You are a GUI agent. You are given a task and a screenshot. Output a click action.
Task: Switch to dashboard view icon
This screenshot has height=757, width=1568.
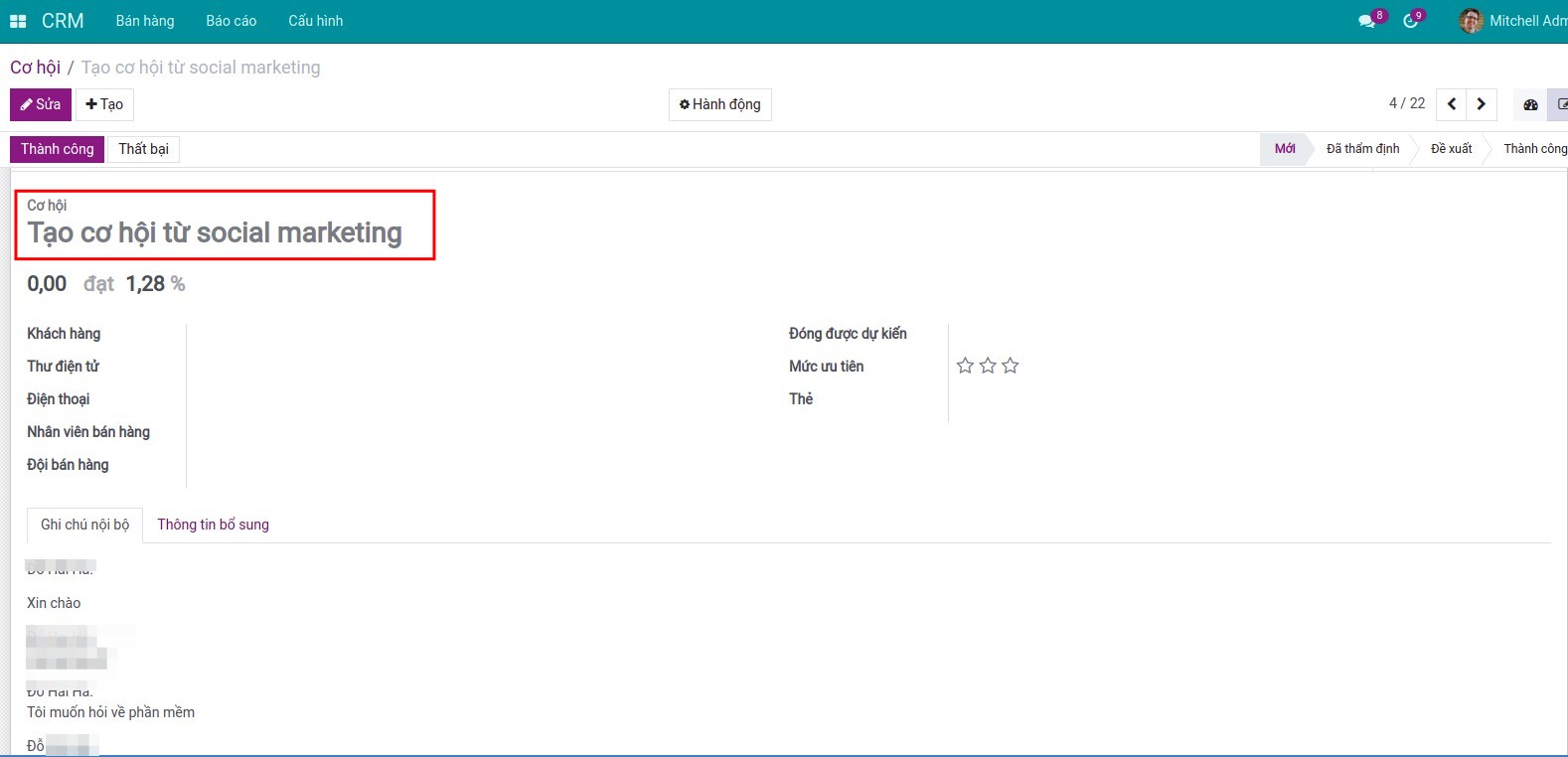(x=1530, y=104)
